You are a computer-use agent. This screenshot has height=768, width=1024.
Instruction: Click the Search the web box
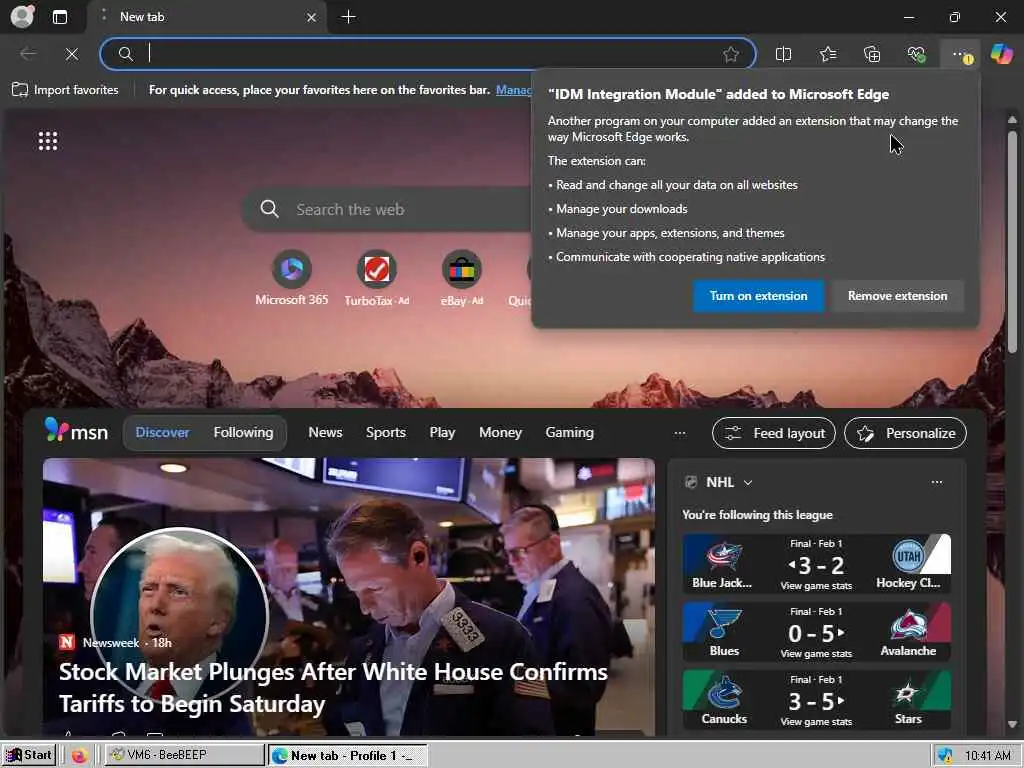point(389,210)
